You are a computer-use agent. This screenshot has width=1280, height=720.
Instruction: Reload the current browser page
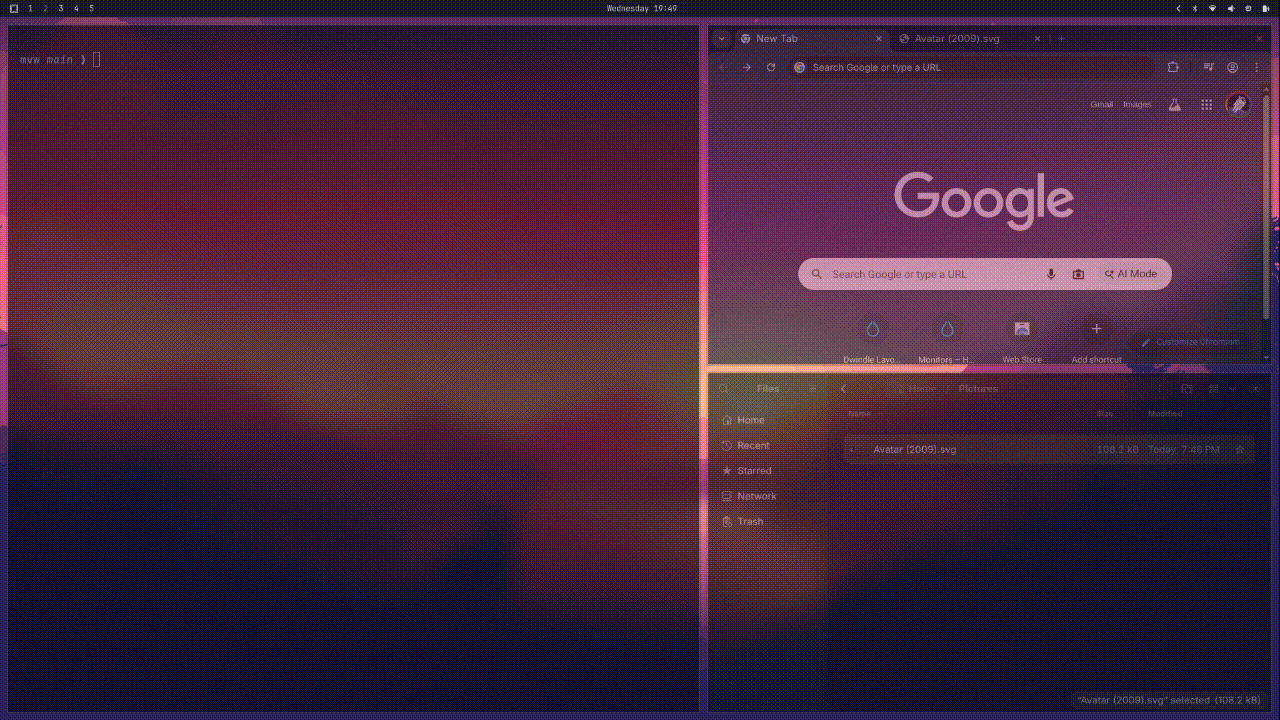pyautogui.click(x=771, y=67)
